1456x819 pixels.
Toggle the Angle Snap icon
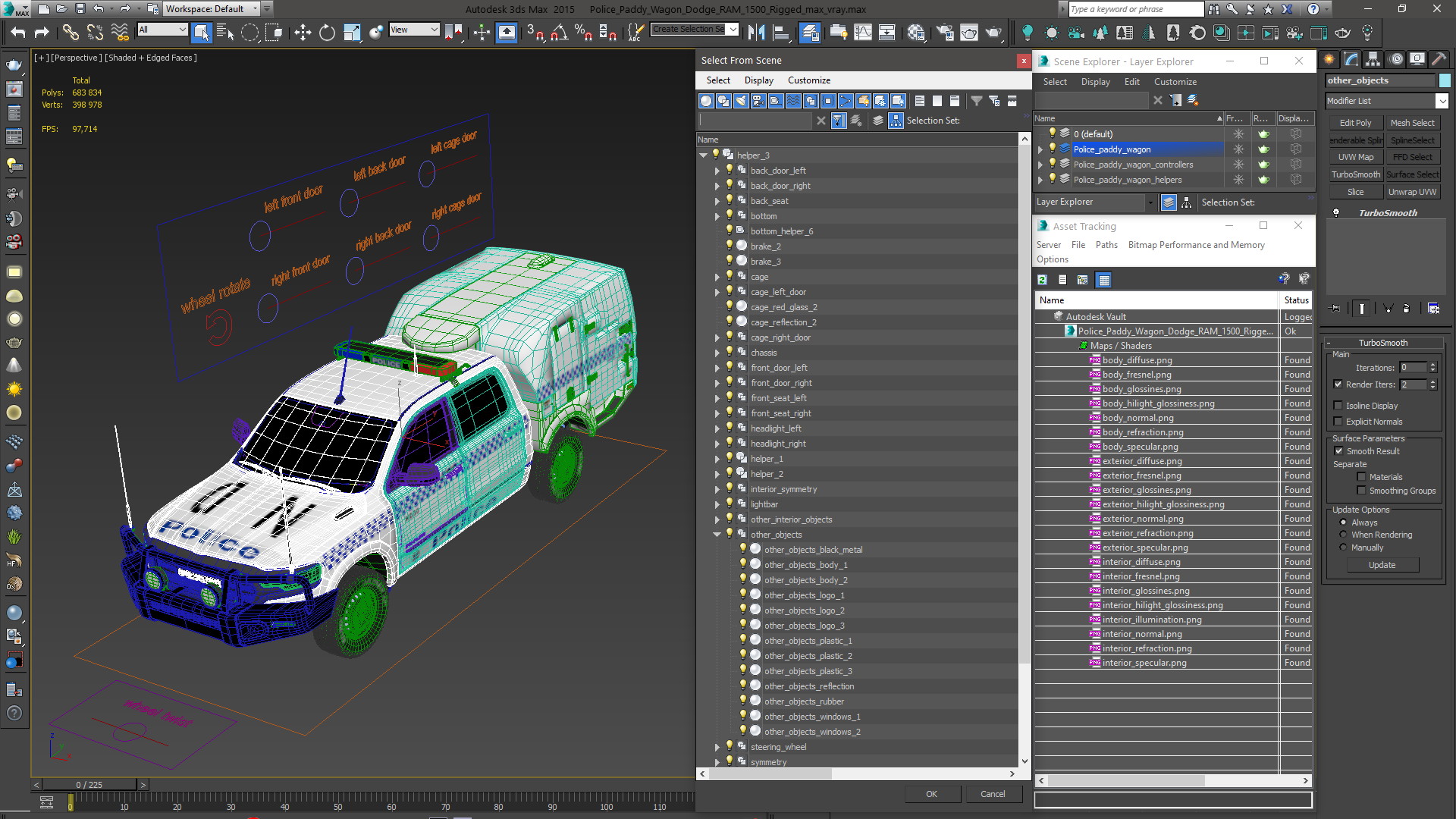(560, 32)
